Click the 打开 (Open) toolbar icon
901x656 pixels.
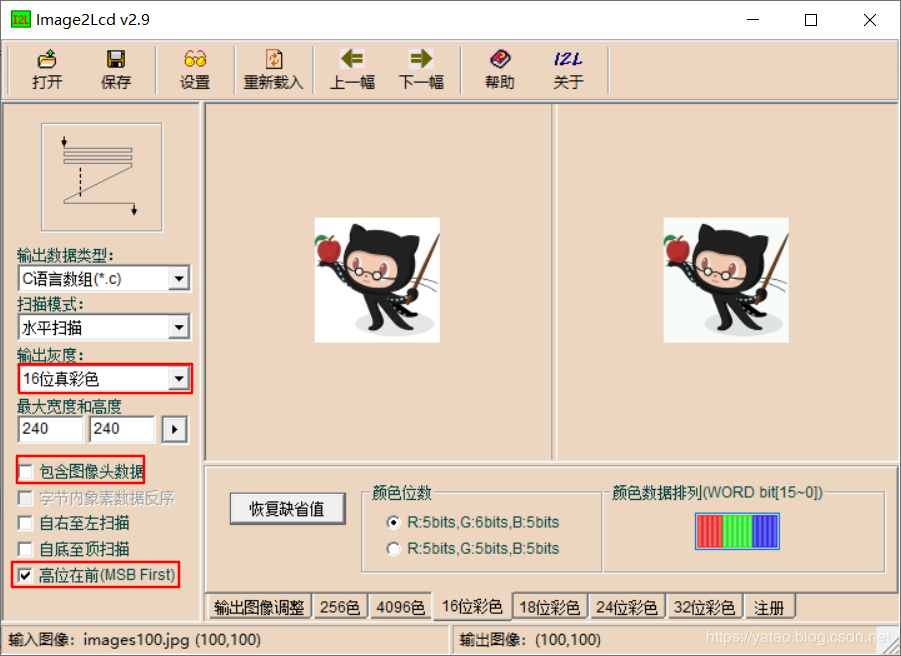pyautogui.click(x=47, y=59)
